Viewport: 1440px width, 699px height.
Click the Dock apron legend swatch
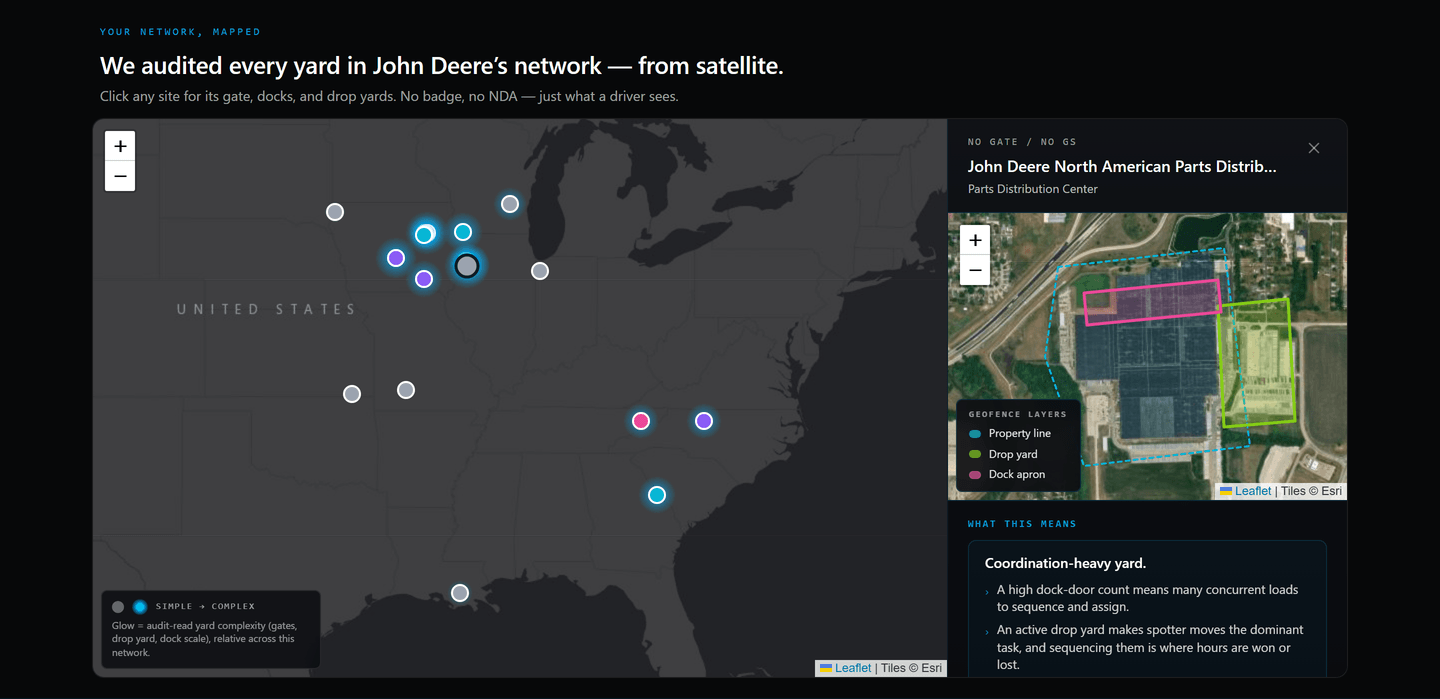975,475
